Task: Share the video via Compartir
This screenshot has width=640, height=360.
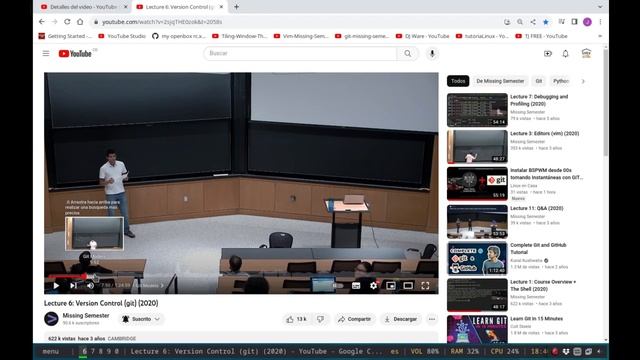Action: coord(354,319)
